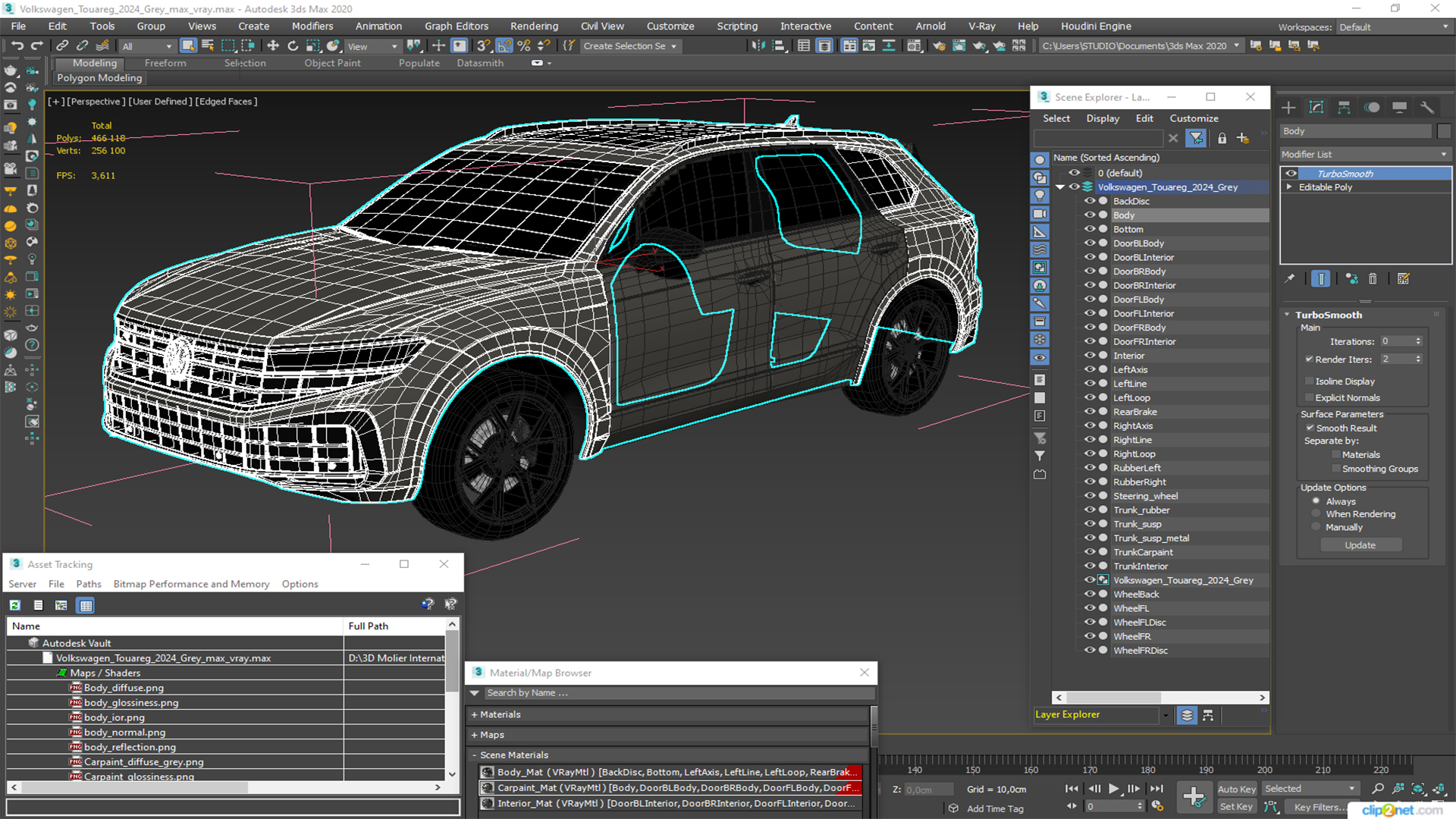Viewport: 1456px width, 819px height.
Task: Remove modifier from stack trash icon
Action: [1373, 279]
